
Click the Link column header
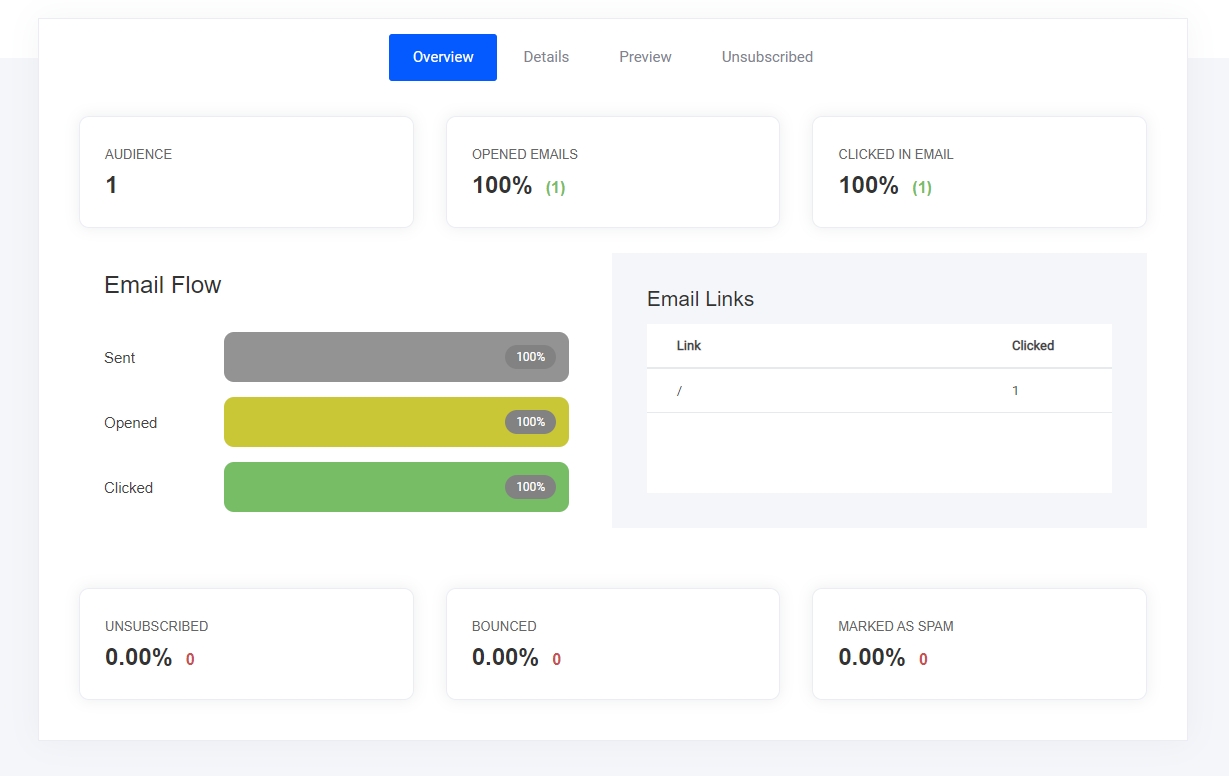(x=689, y=345)
